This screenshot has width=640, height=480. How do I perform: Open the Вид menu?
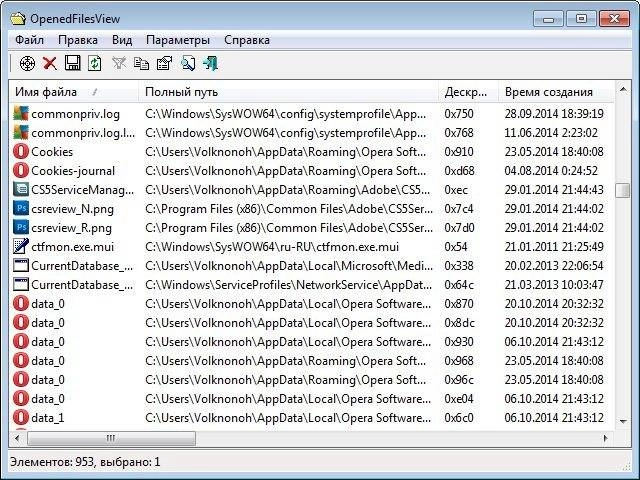click(122, 40)
